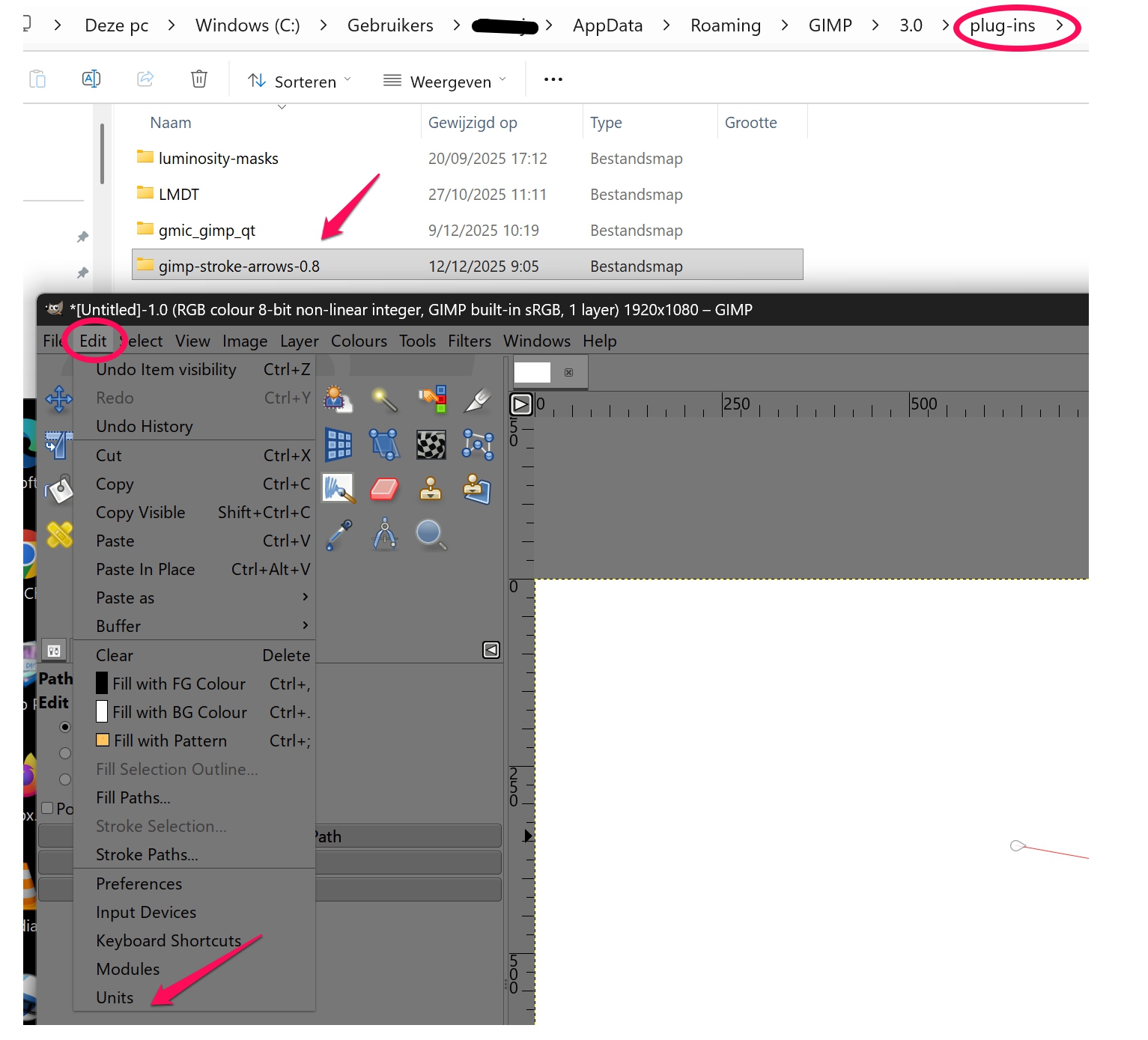Select the Clone stamp tool
Screen dimensions: 1148x1040
click(431, 489)
